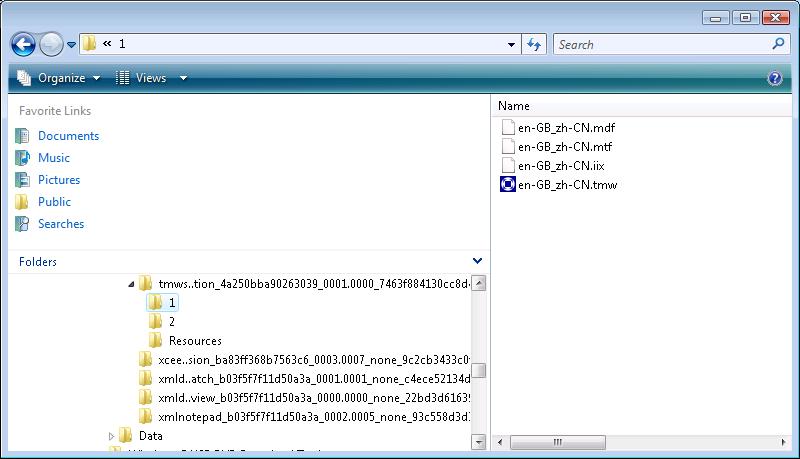This screenshot has width=800, height=459.
Task: Click the Back navigation arrow button
Action: pyautogui.click(x=24, y=44)
